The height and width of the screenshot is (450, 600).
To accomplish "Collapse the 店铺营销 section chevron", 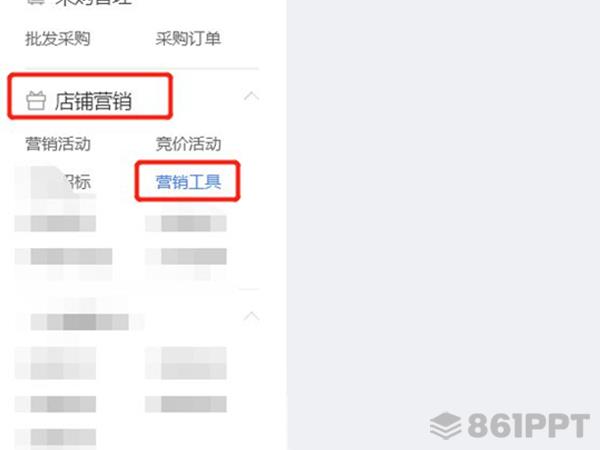I will pos(251,96).
